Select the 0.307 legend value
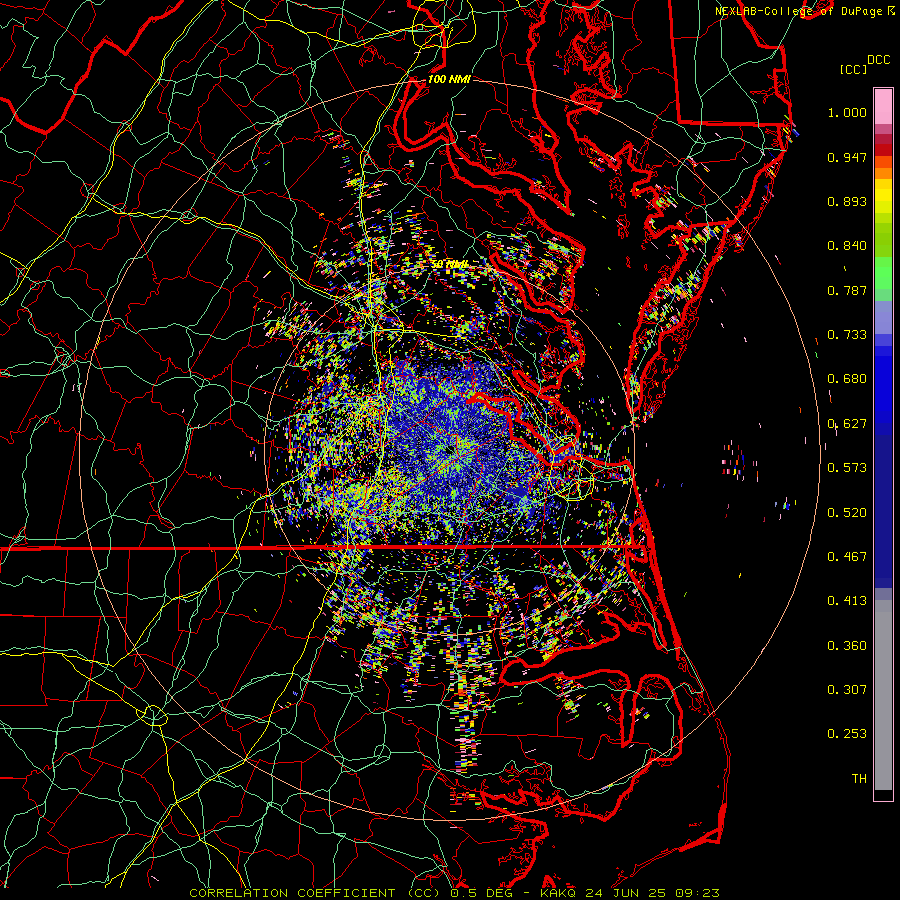This screenshot has height=900, width=900. point(847,690)
